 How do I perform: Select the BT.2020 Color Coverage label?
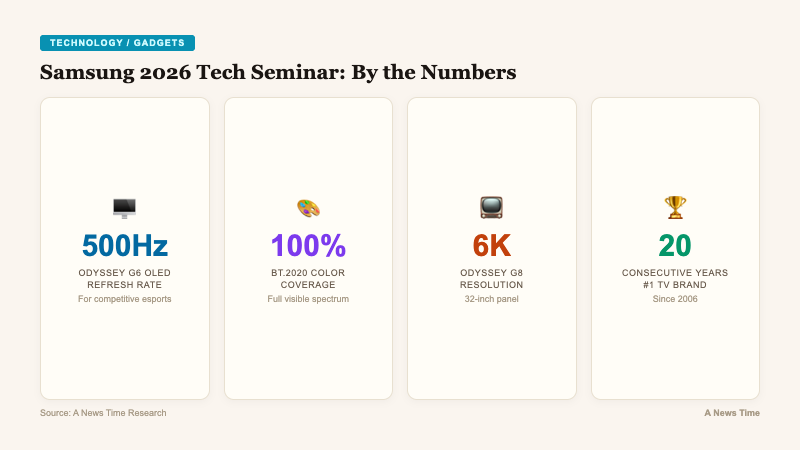click(x=308, y=279)
